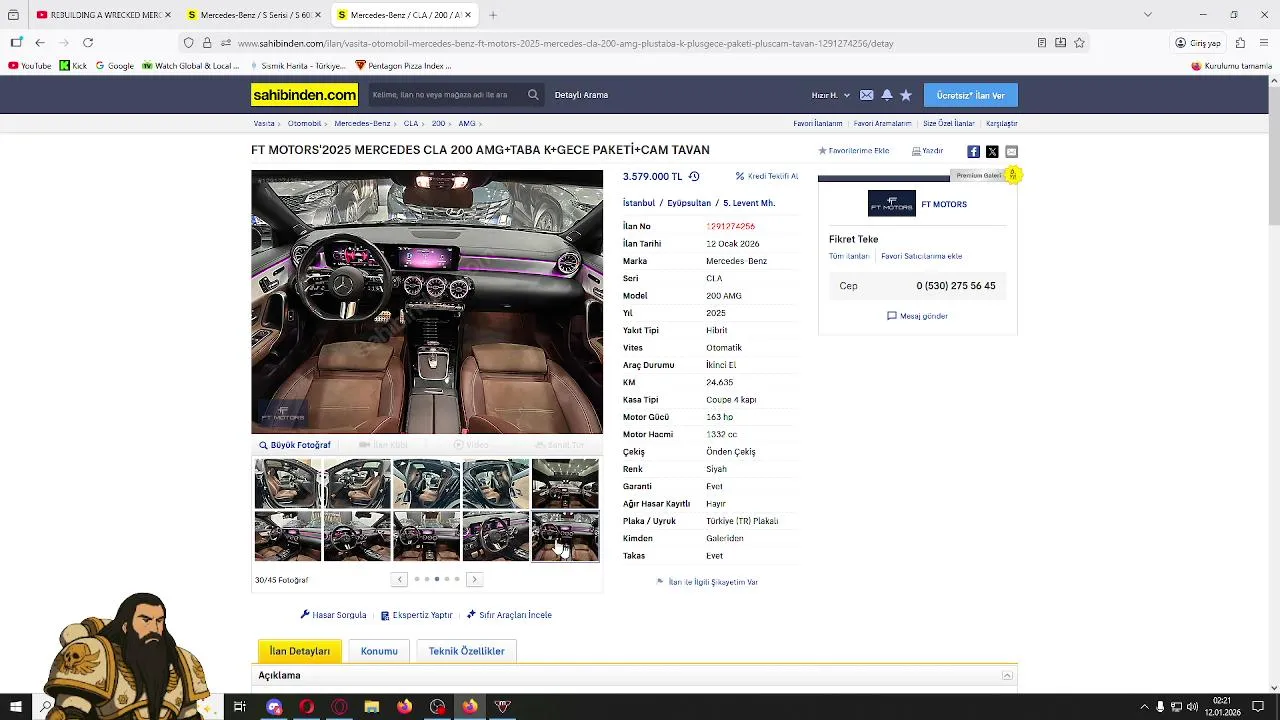Click Eyüpsultan district link

(689, 203)
